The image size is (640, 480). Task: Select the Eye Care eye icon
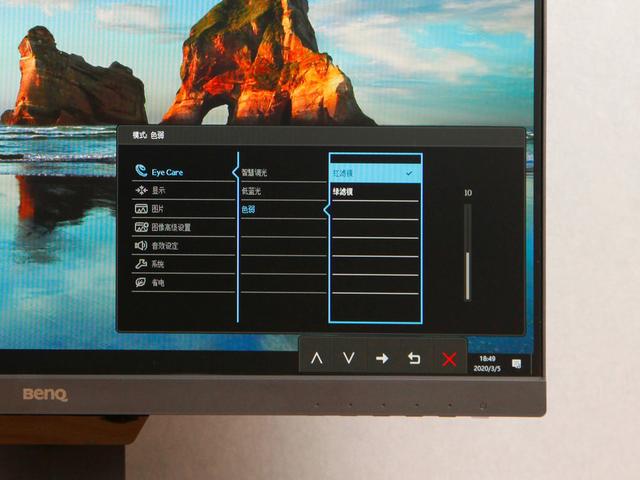(141, 171)
